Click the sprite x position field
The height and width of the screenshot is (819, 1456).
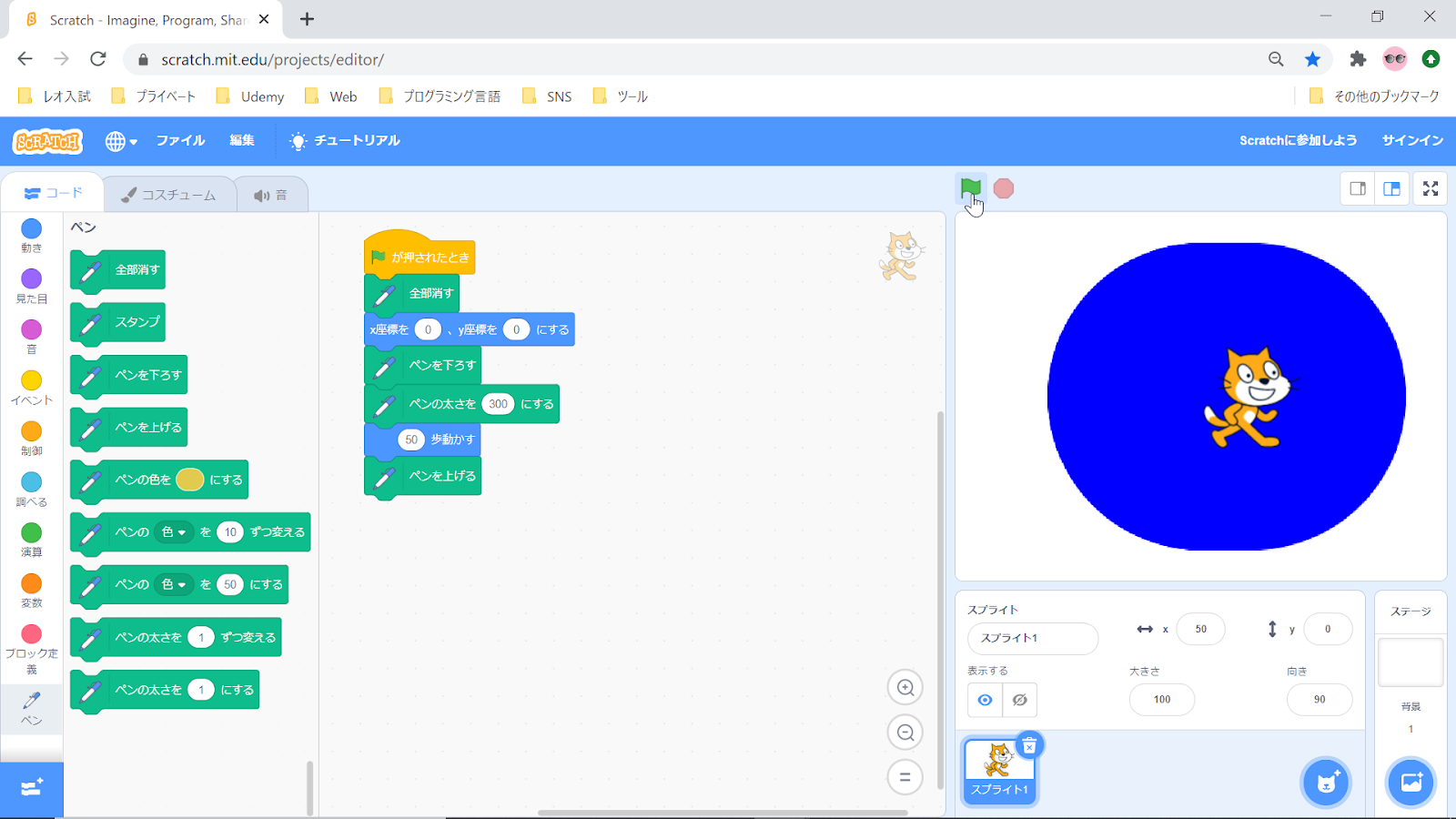tap(1201, 629)
